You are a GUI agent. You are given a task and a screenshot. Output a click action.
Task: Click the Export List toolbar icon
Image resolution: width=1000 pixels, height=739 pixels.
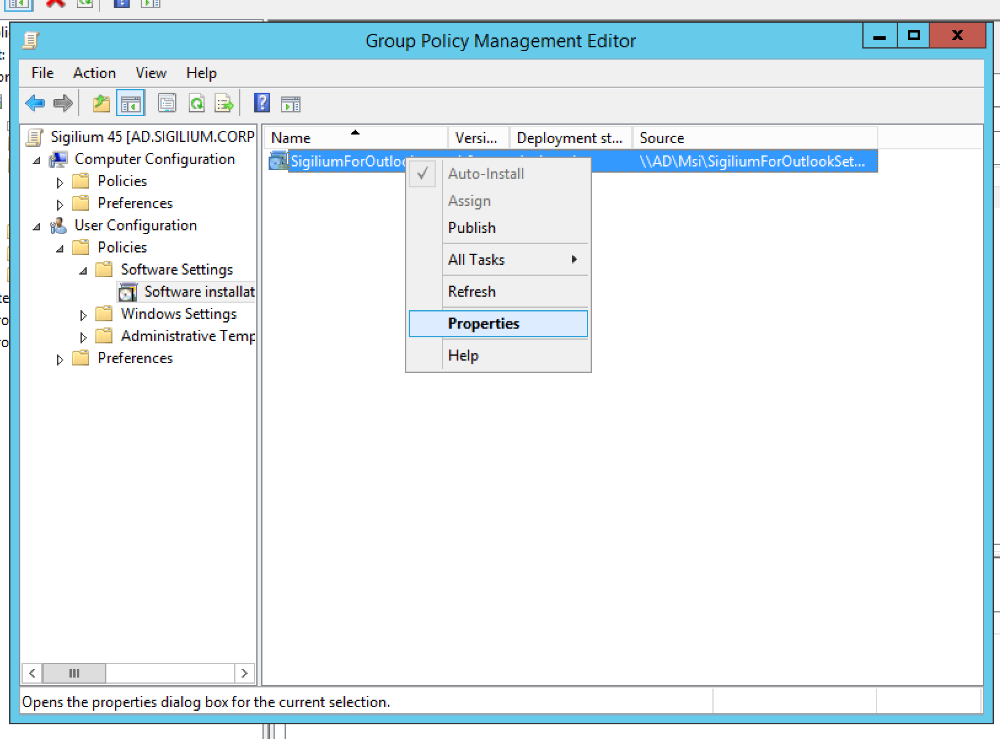click(x=224, y=103)
